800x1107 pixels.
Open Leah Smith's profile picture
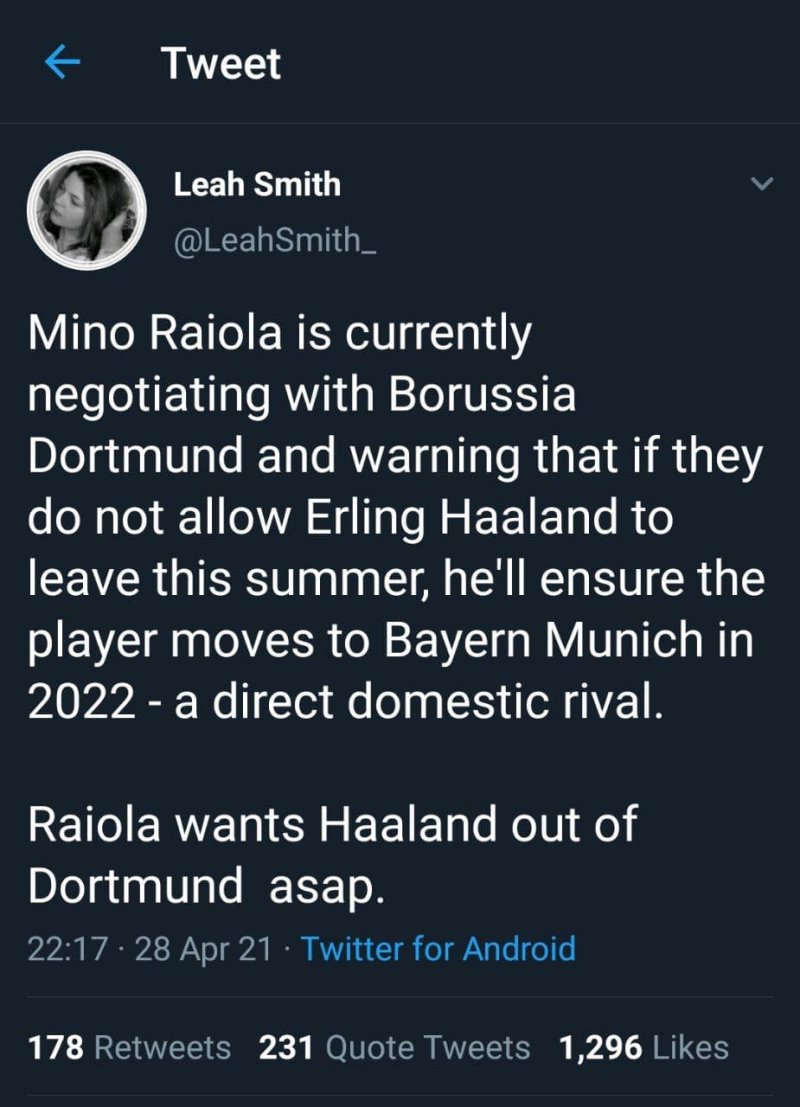86,211
